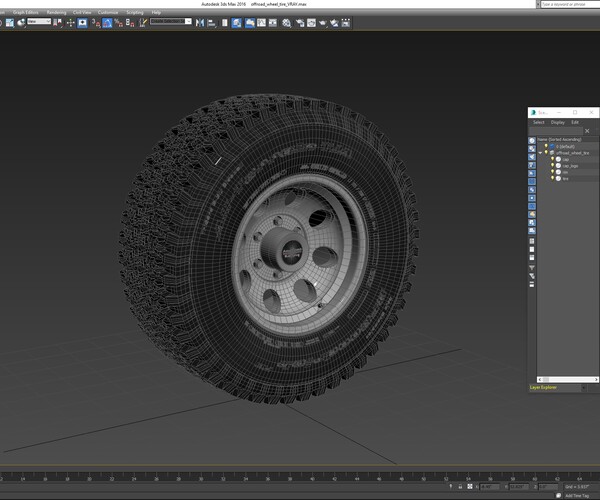Toggle Select and Manipulate tool
Screen dimensions: 600x500
tap(70, 23)
